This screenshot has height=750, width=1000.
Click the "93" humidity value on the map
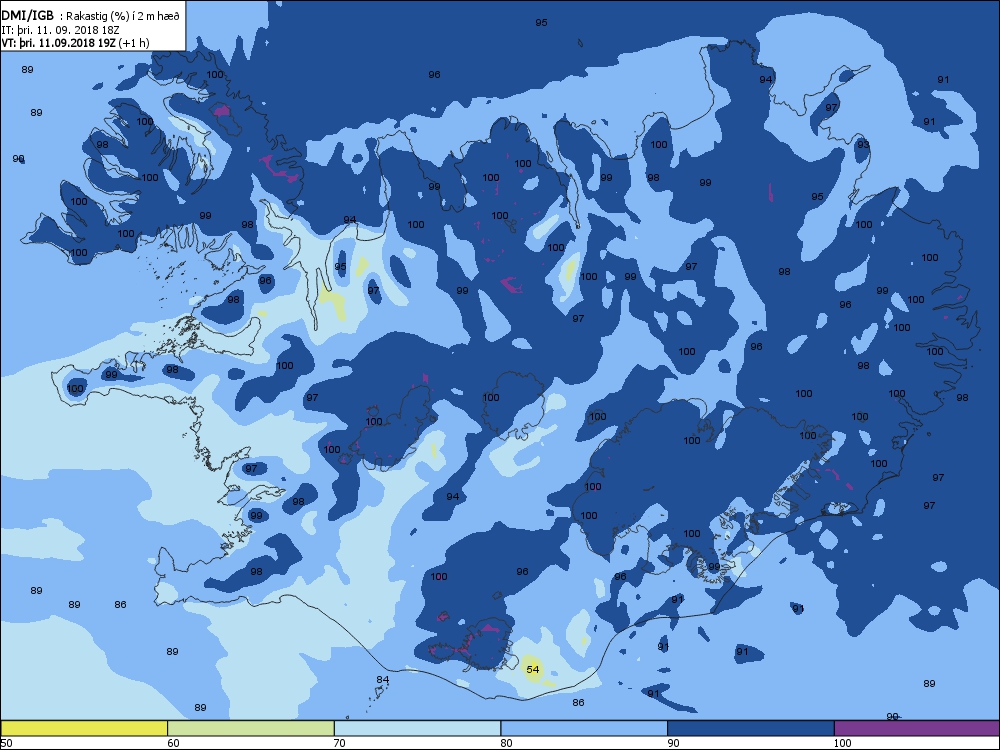863,144
